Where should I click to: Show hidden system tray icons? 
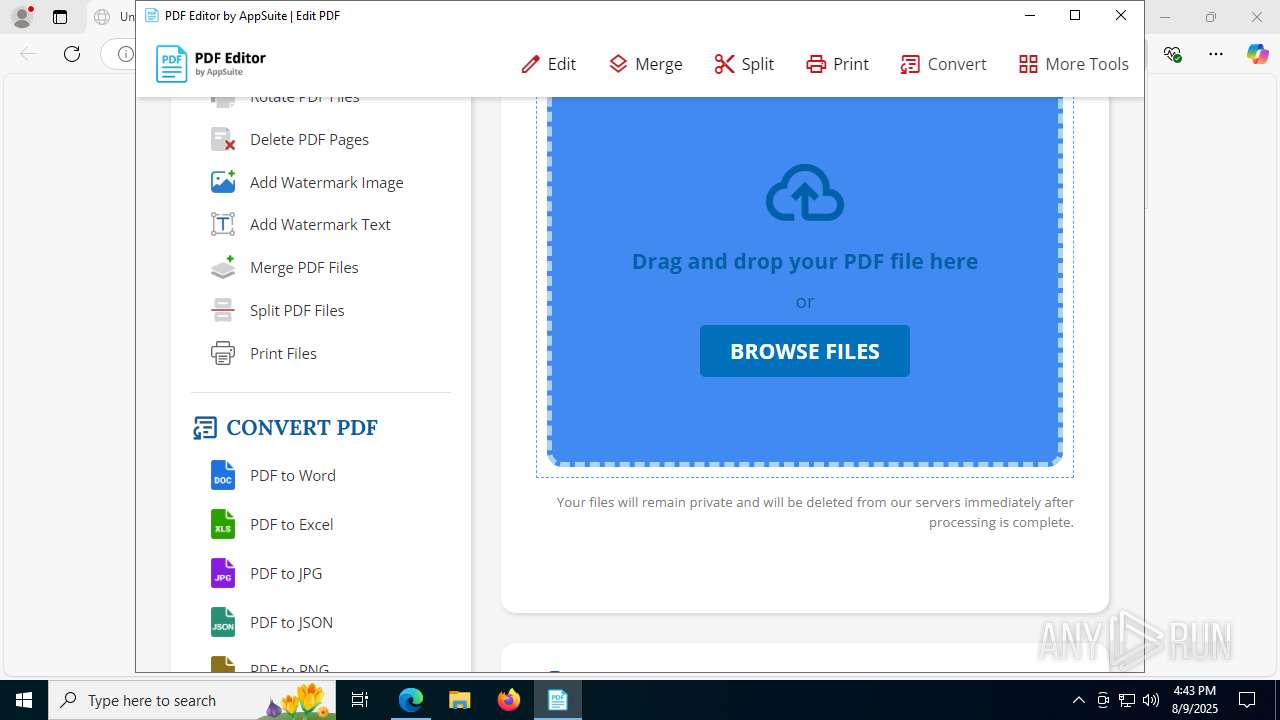pyautogui.click(x=1078, y=700)
